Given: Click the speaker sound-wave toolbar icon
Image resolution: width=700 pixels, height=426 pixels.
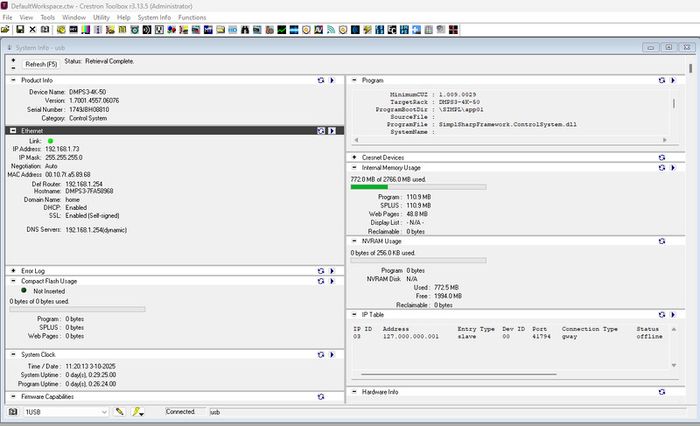Looking at the screenshot, I should coord(147,29).
